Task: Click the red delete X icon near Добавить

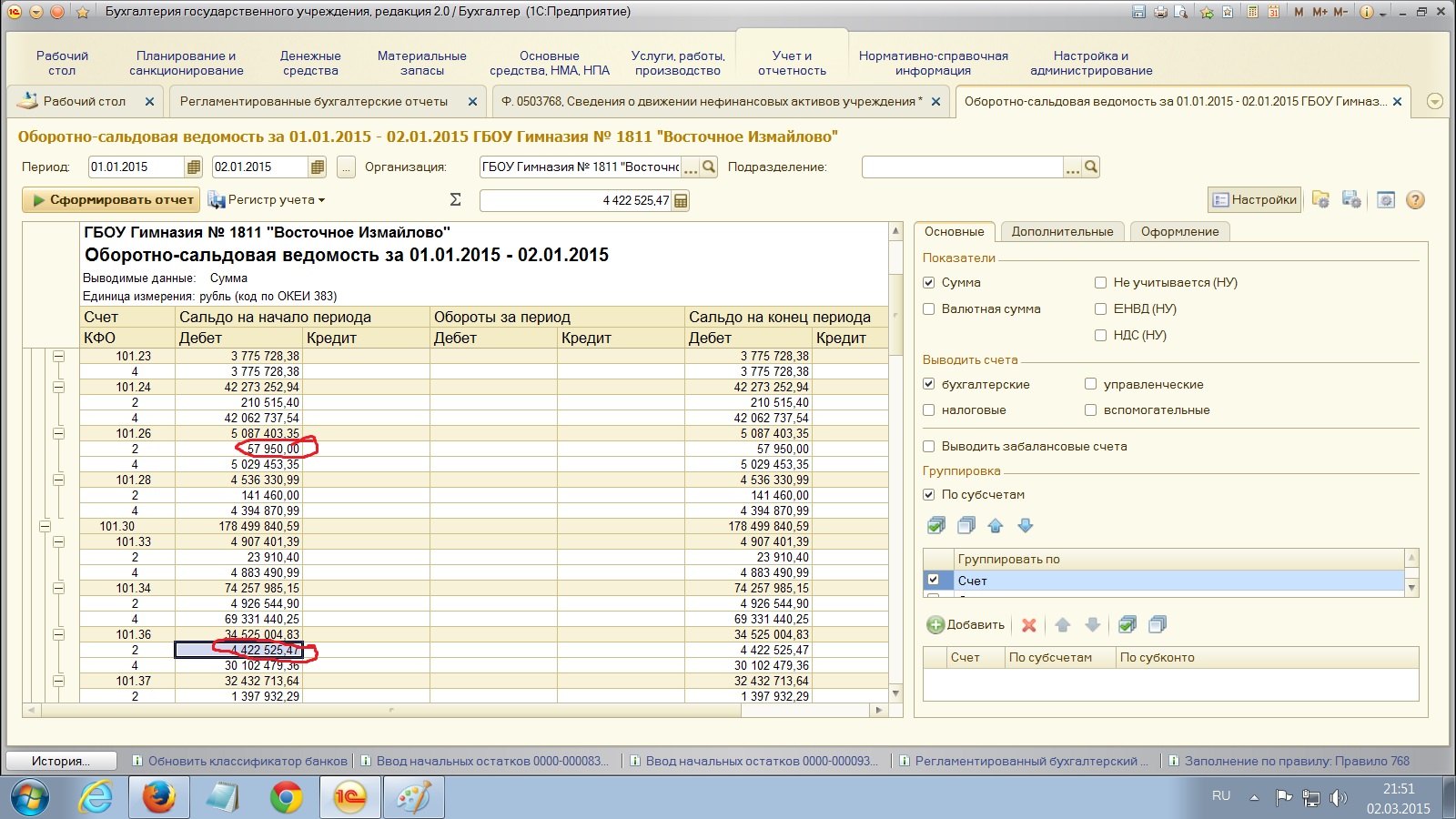Action: pos(1029,625)
